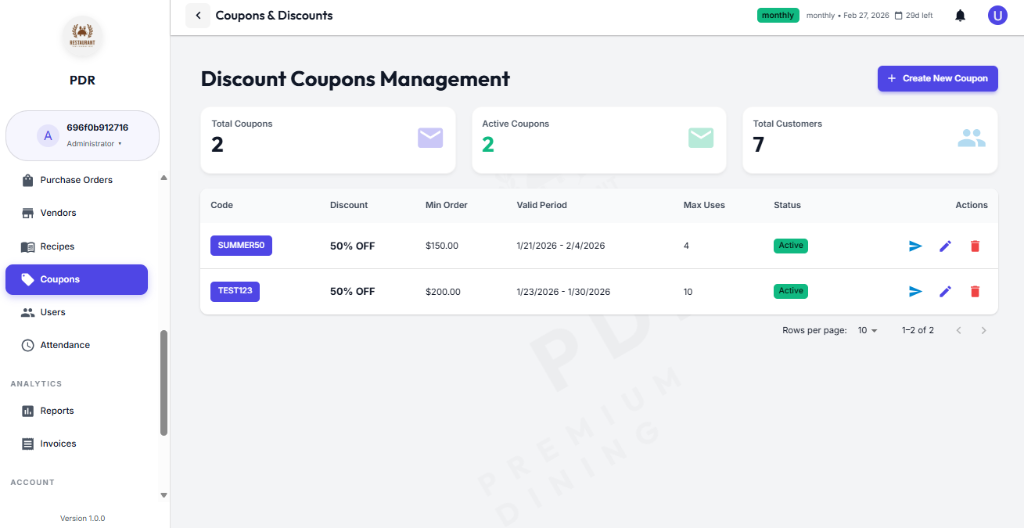Click the Recipes book icon
This screenshot has width=1024, height=528.
(x=27, y=247)
